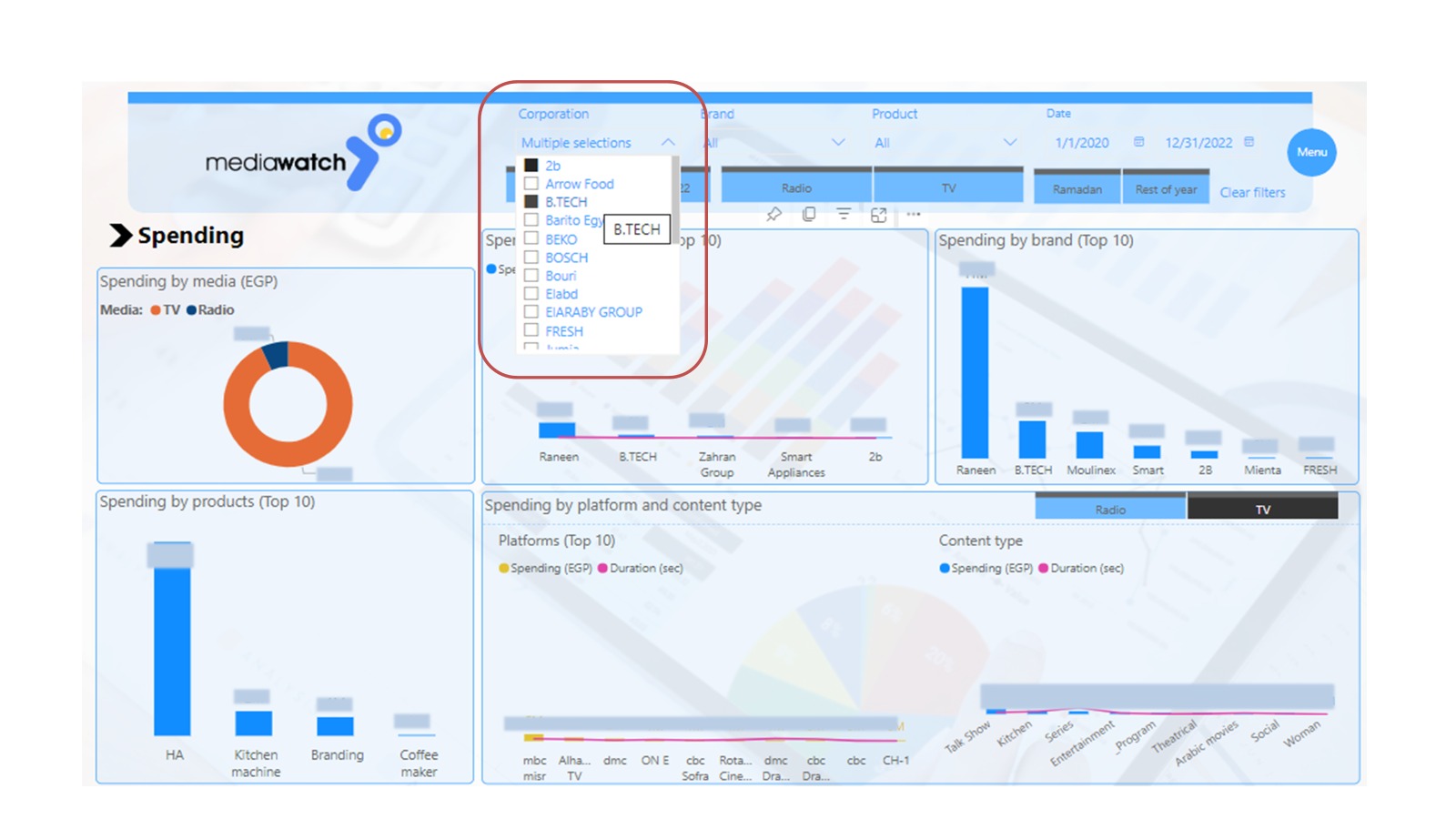Open more options ellipsis on the visual
The width and height of the screenshot is (1456, 819).
pyautogui.click(x=914, y=214)
